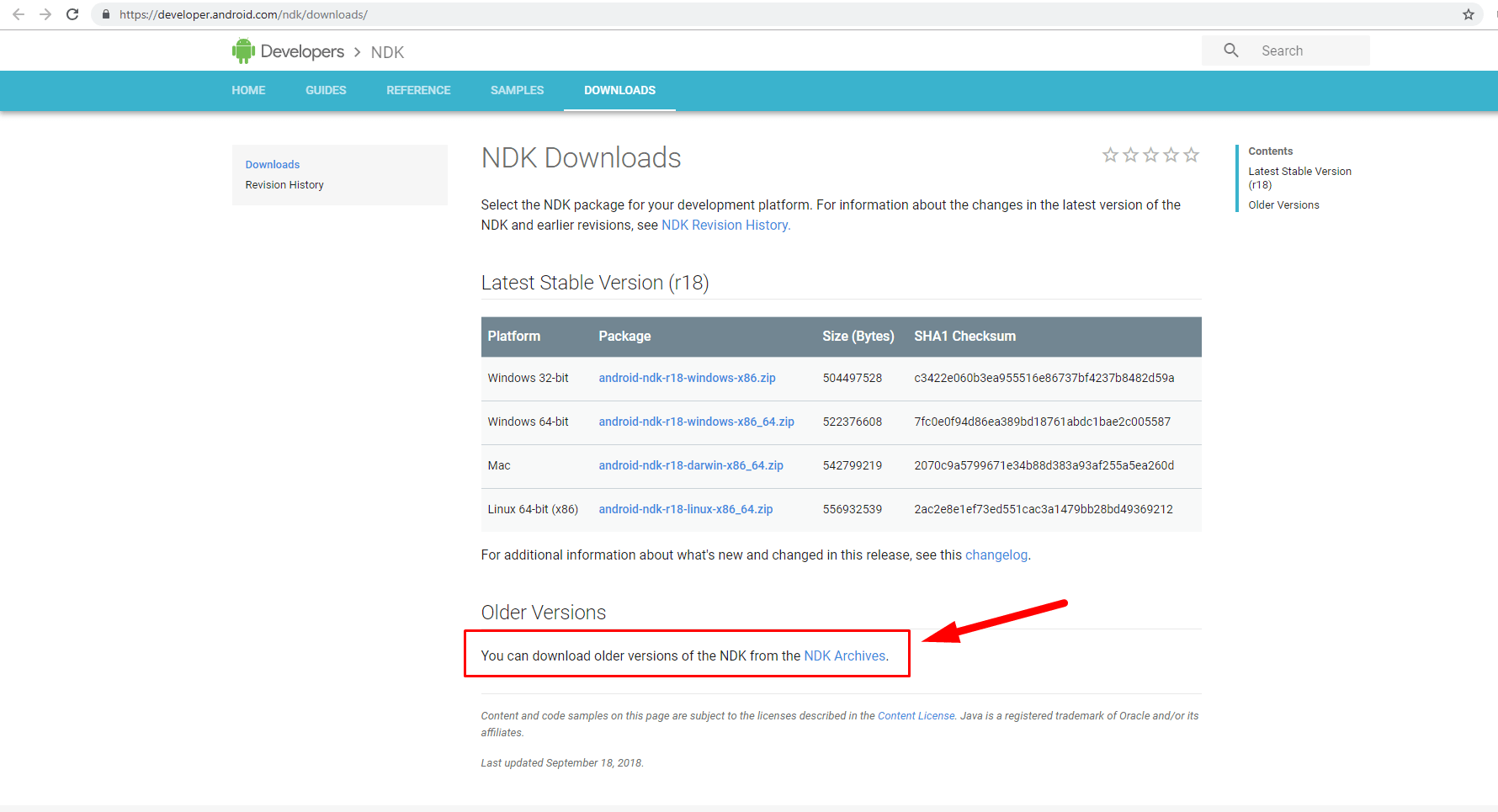Screen dimensions: 1498x812
Task: Bookmark this page with the star icon
Action: click(x=1469, y=14)
